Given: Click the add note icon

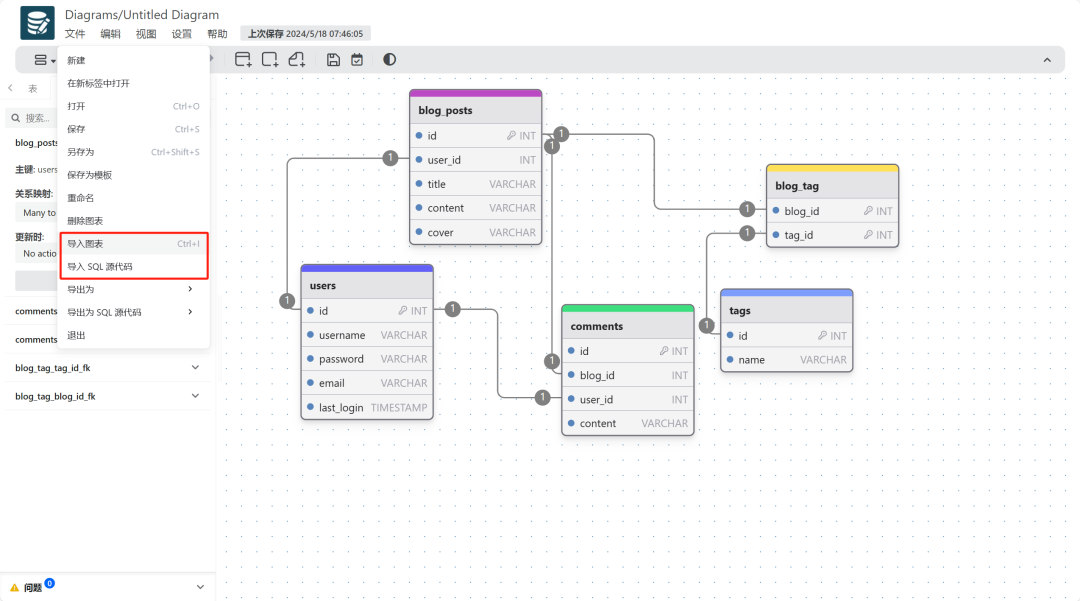Looking at the screenshot, I should pos(297,60).
